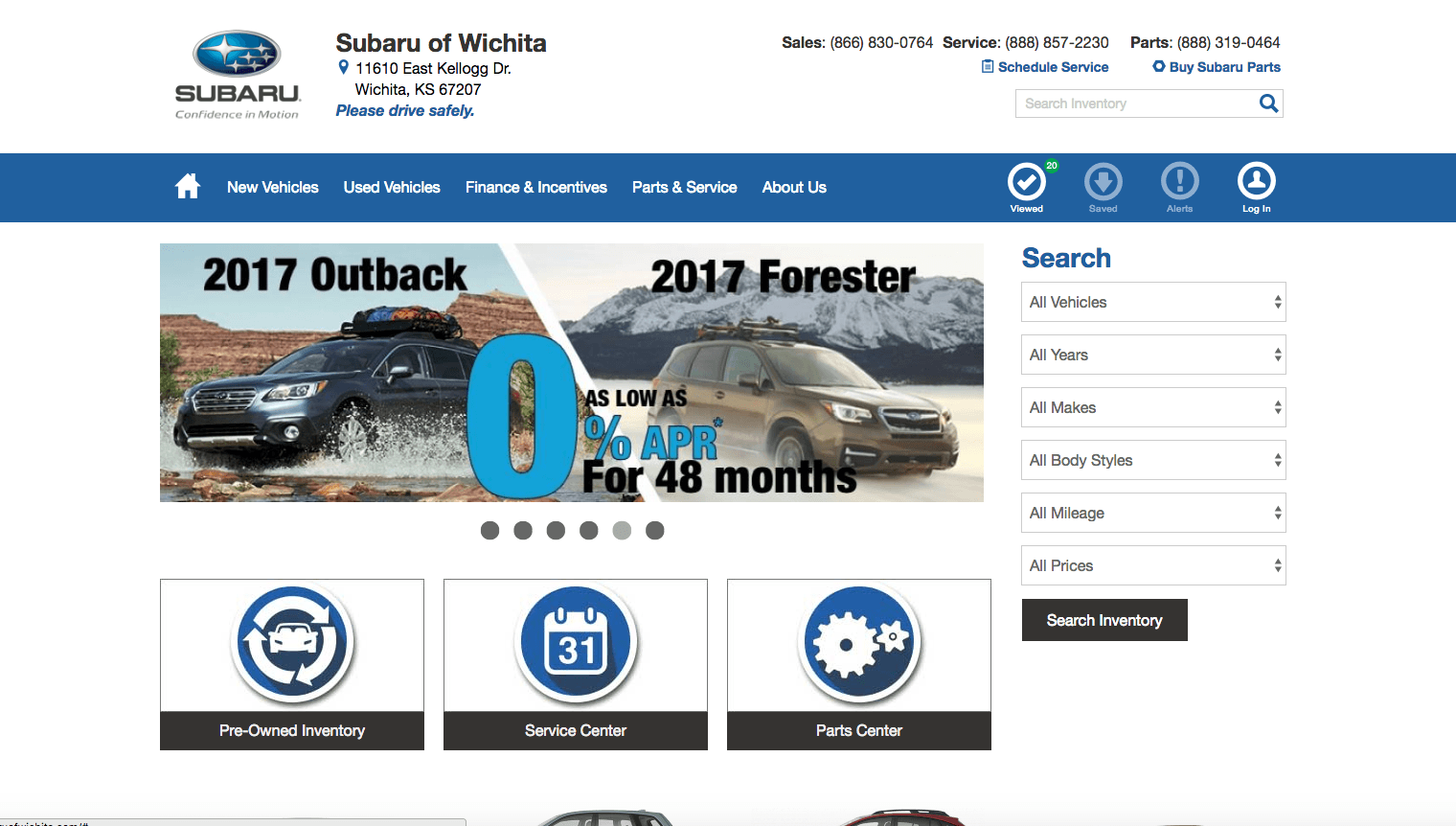Click the Parts Center label
1456x826 pixels.
[859, 730]
